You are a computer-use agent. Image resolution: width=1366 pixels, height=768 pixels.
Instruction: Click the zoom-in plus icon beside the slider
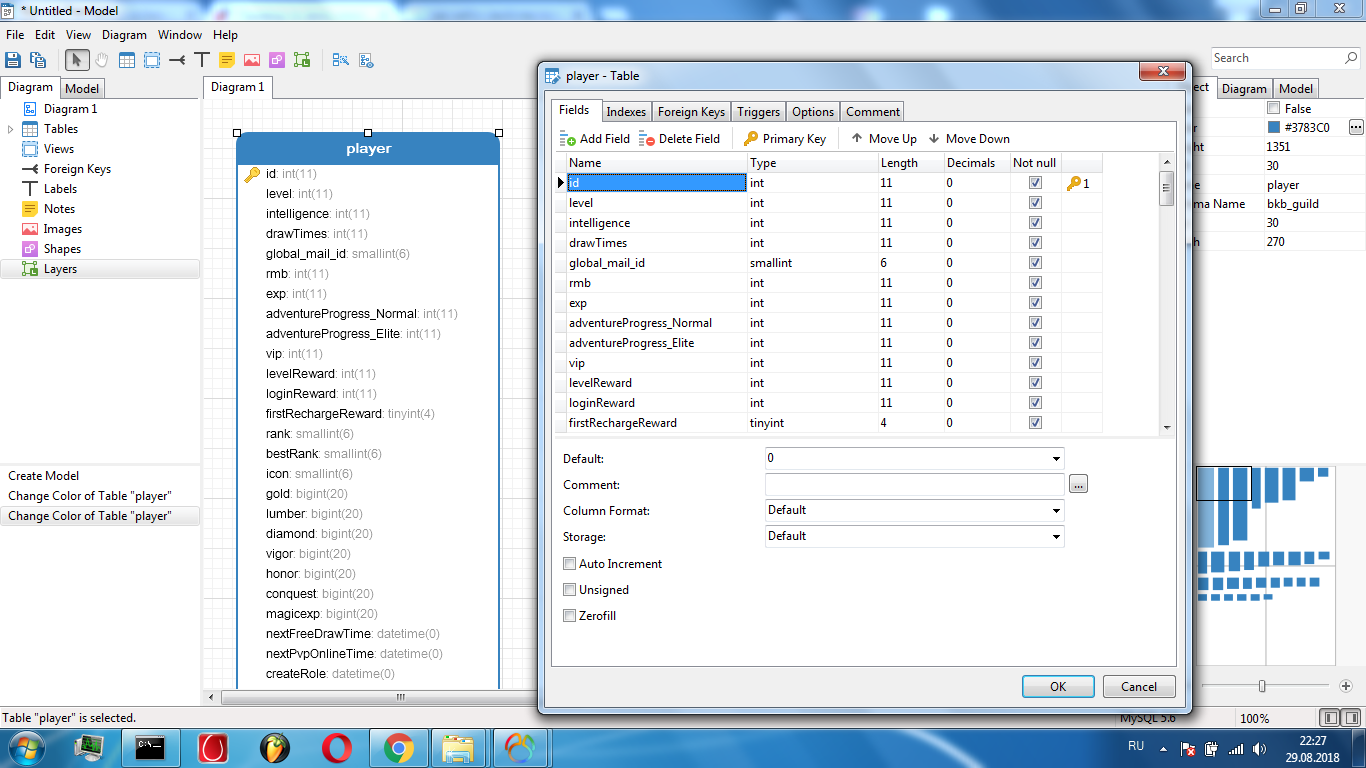click(1345, 686)
